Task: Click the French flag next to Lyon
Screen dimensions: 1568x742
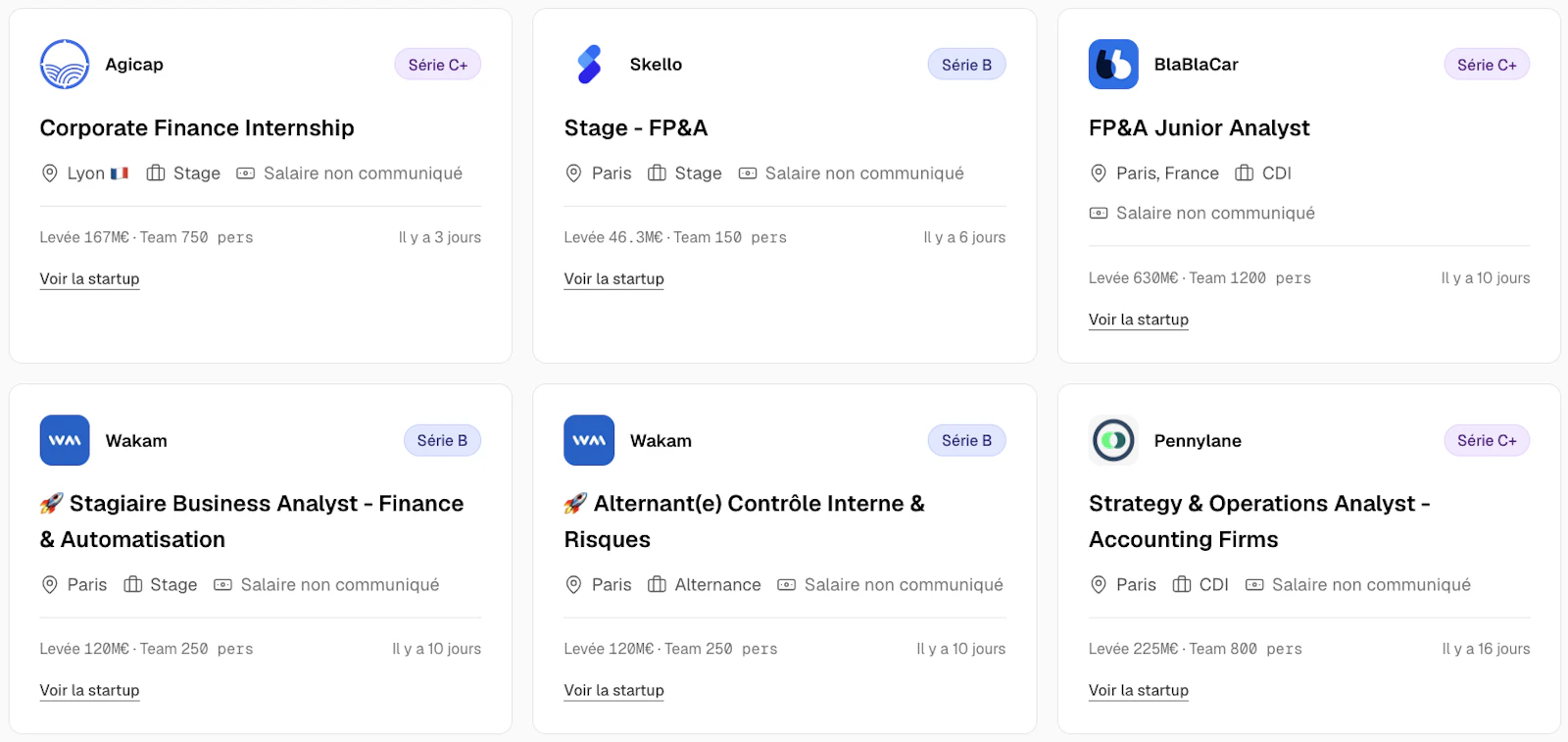Action: point(120,173)
